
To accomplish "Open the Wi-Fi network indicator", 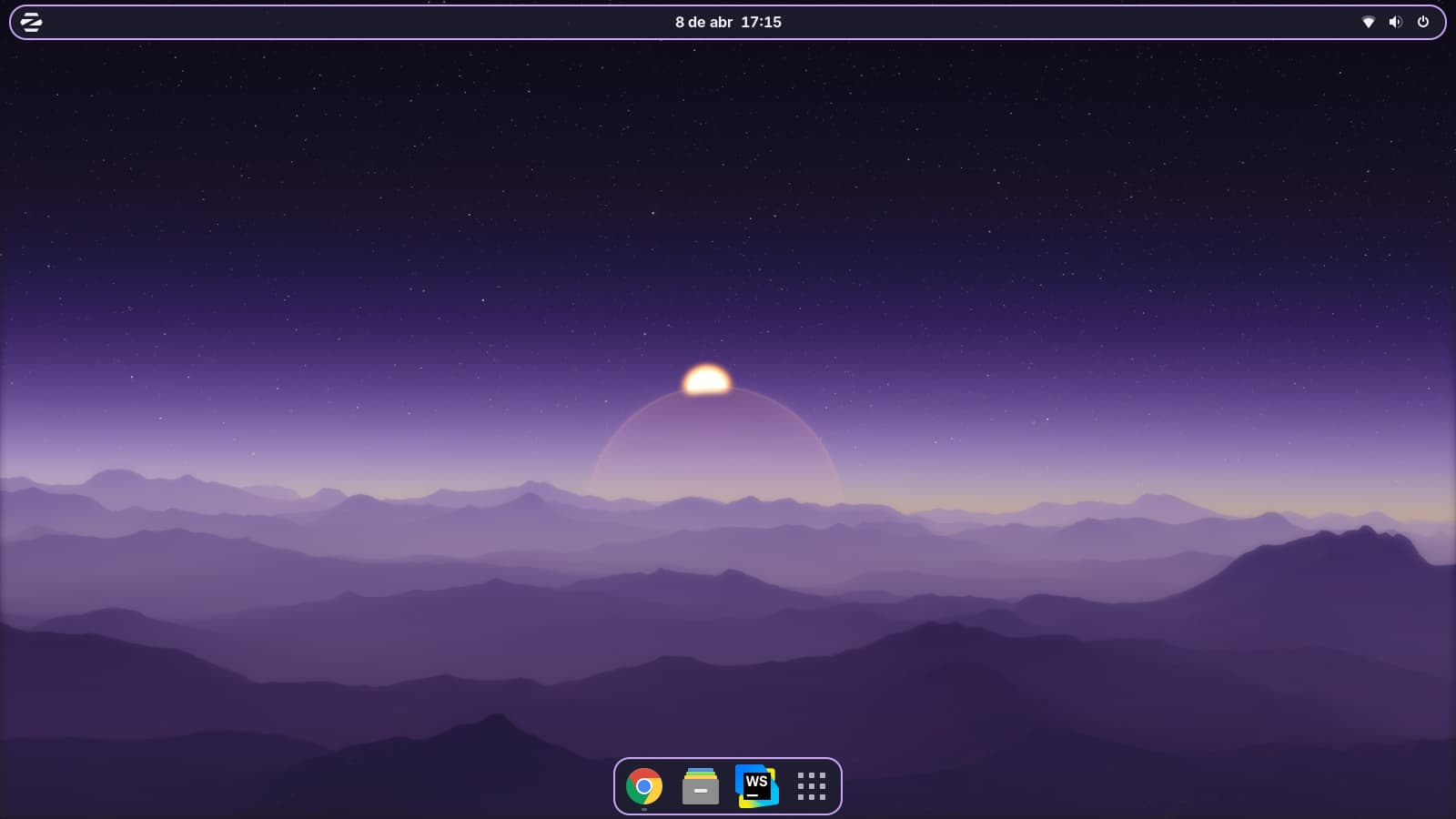I will point(1368,22).
